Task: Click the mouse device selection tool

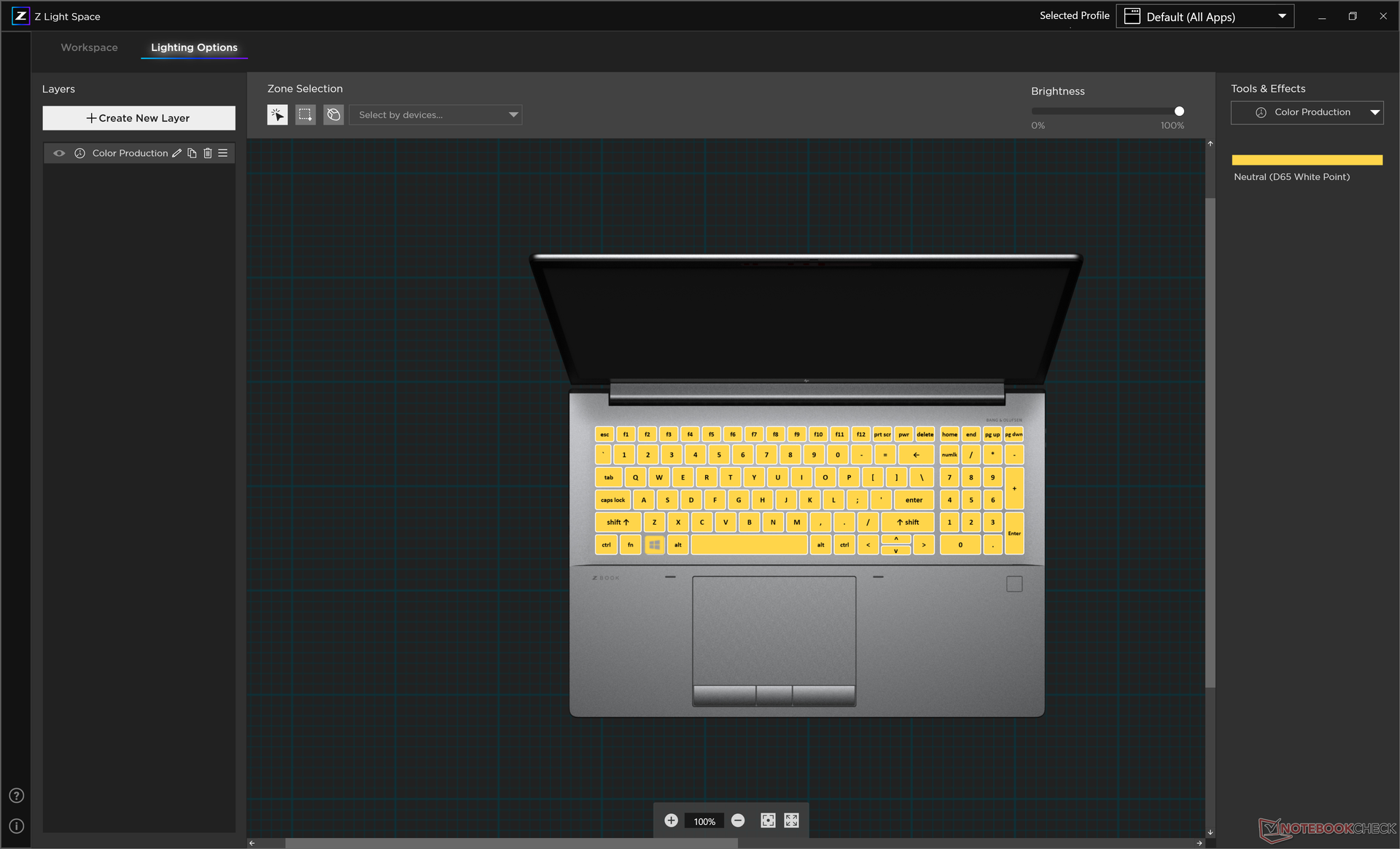Action: [333, 114]
